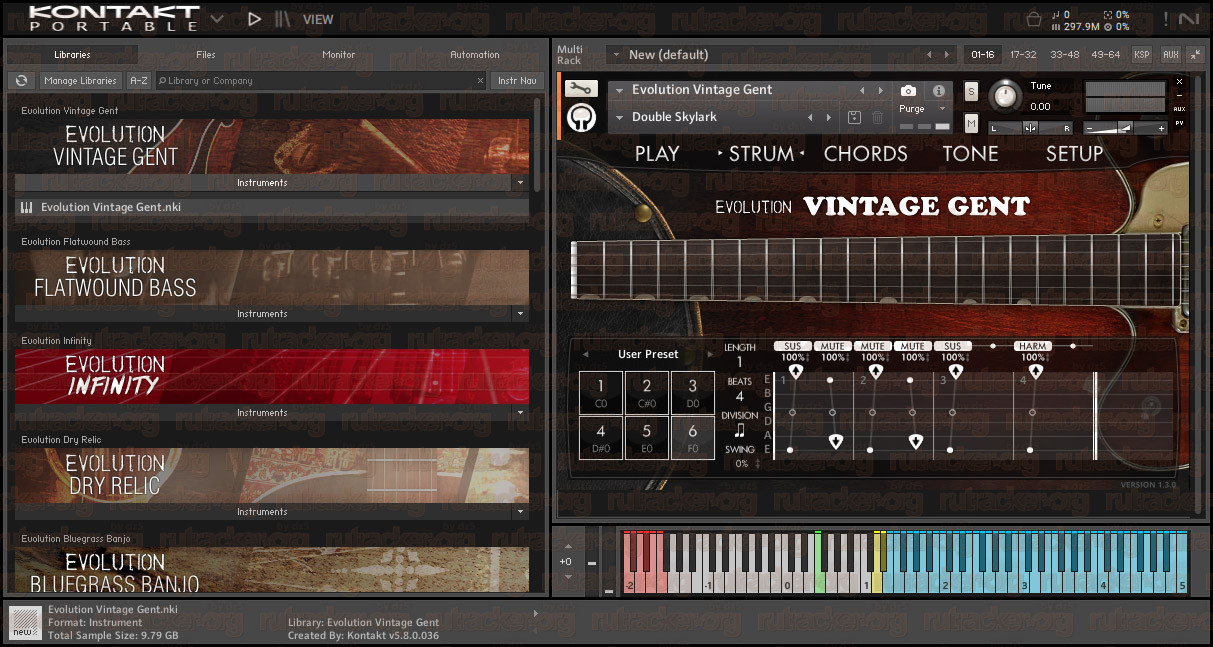This screenshot has height=647, width=1213.
Task: Toggle the AUX button in rack header
Action: coord(1170,55)
